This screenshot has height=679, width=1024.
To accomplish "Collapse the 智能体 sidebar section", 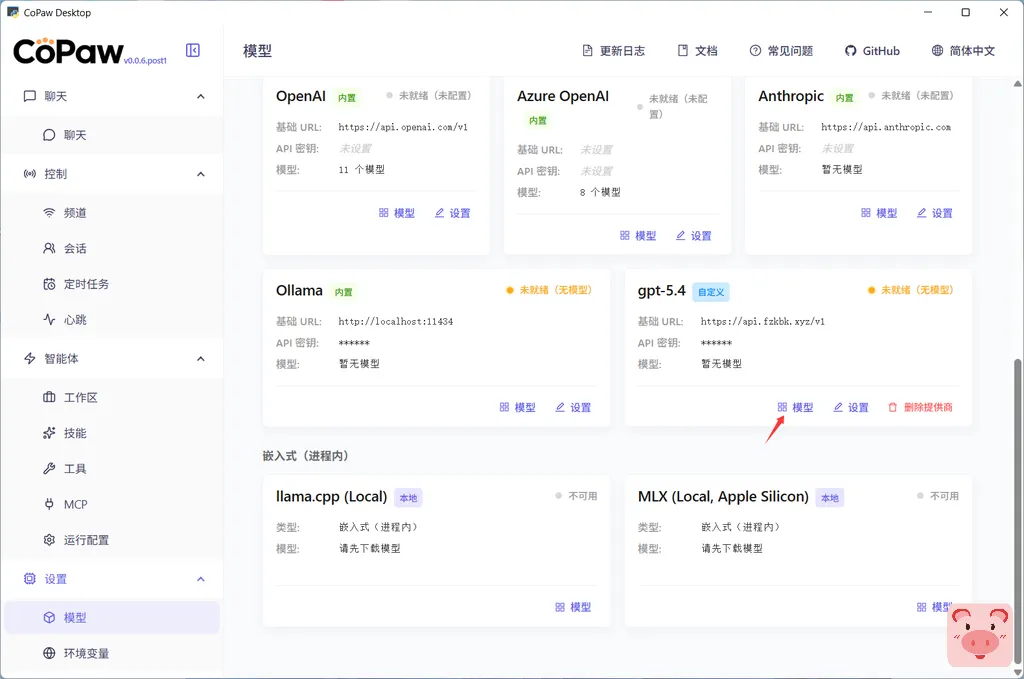I will (200, 358).
